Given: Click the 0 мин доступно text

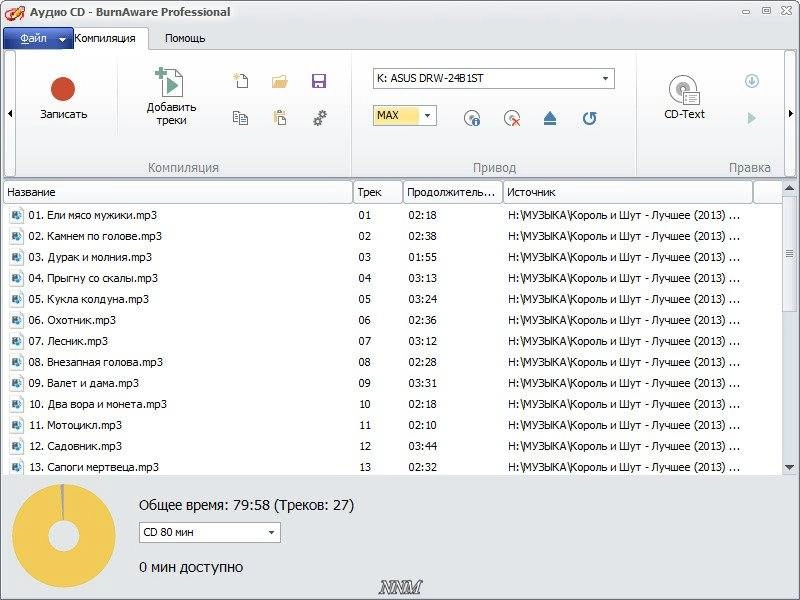Looking at the screenshot, I should pyautogui.click(x=191, y=567).
